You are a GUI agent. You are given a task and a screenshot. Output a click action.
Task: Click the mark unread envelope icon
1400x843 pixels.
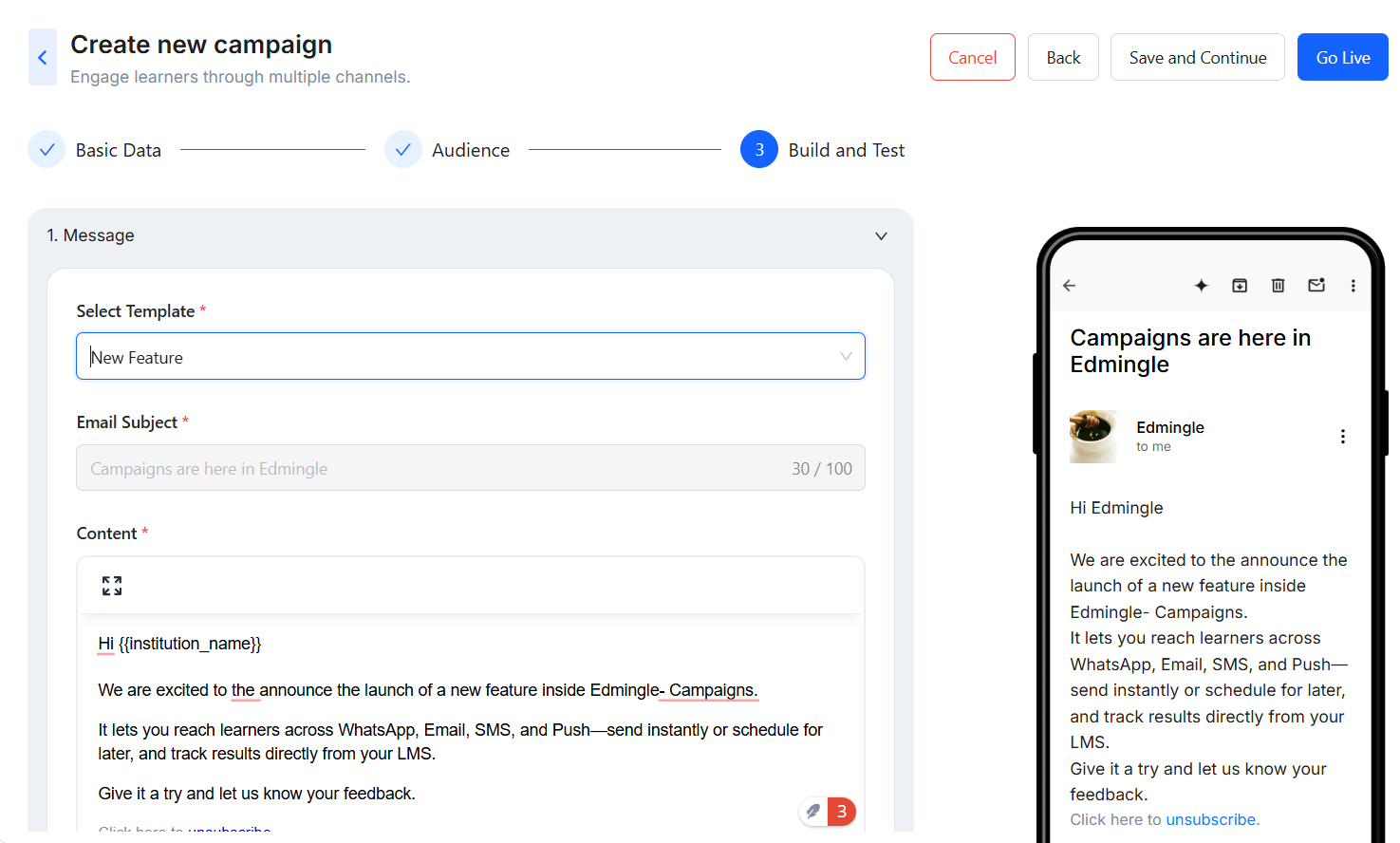[x=1316, y=285]
